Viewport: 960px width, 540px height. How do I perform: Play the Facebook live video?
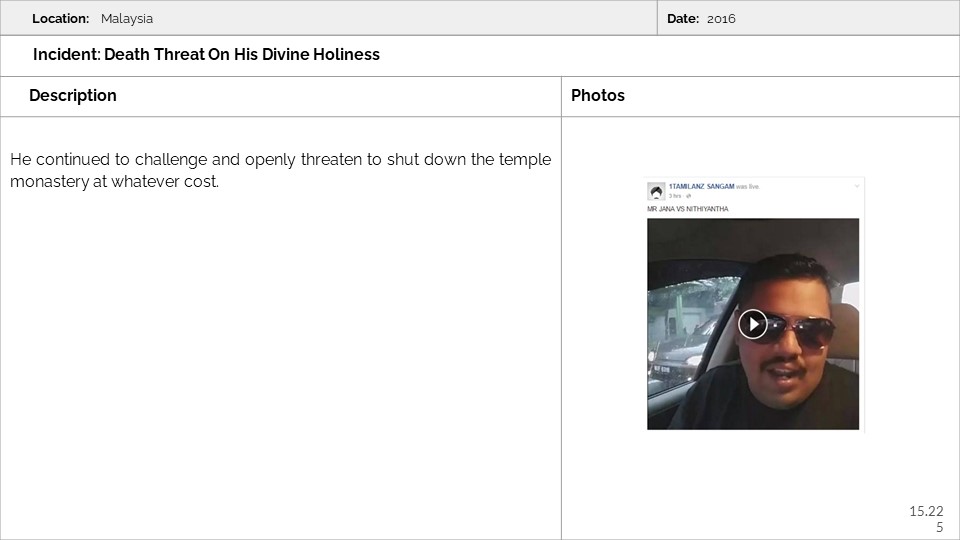click(x=753, y=324)
